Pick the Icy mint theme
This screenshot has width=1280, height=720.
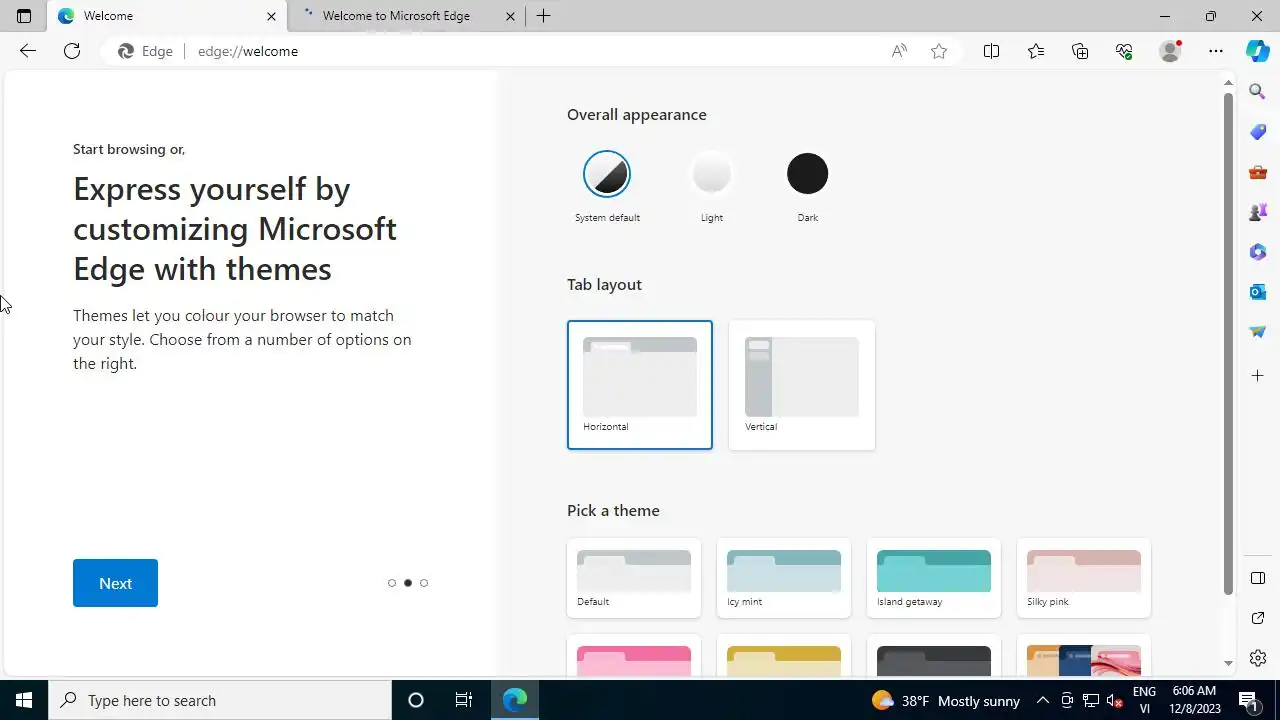click(784, 578)
